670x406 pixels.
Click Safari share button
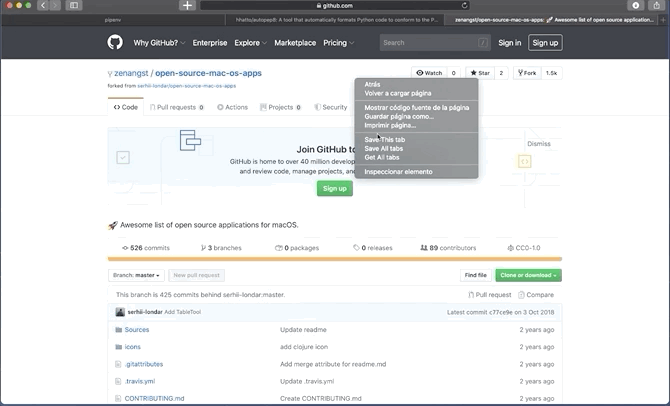(656, 5)
